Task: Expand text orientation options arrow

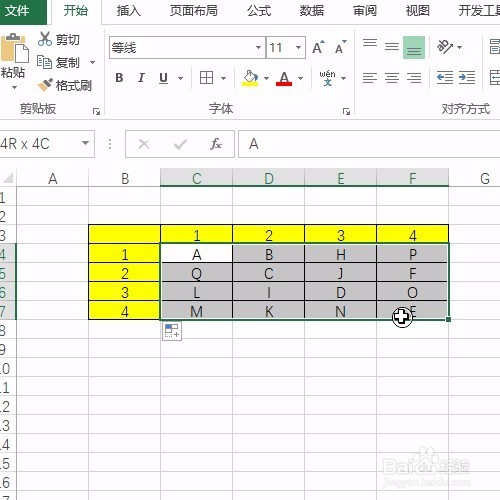Action: click(459, 47)
